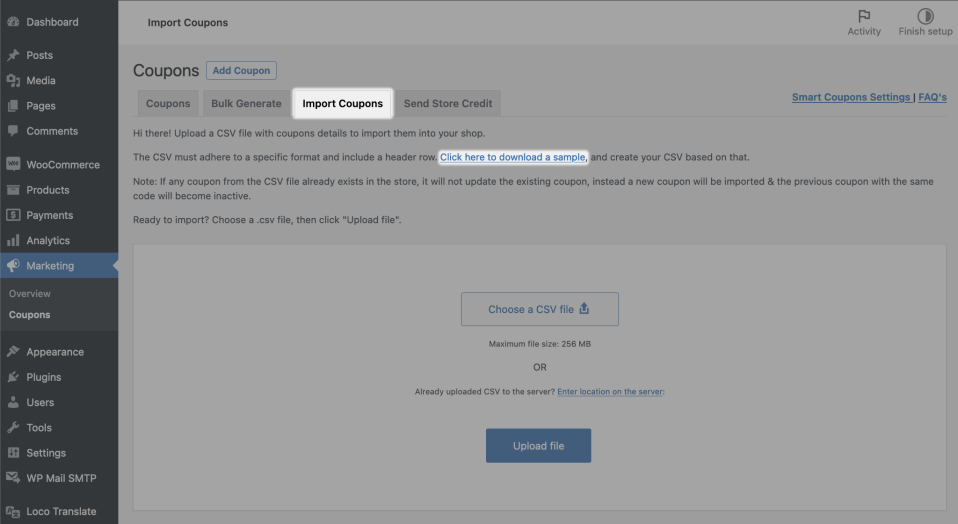Image resolution: width=958 pixels, height=524 pixels.
Task: Click the Add Coupon button
Action: point(241,70)
